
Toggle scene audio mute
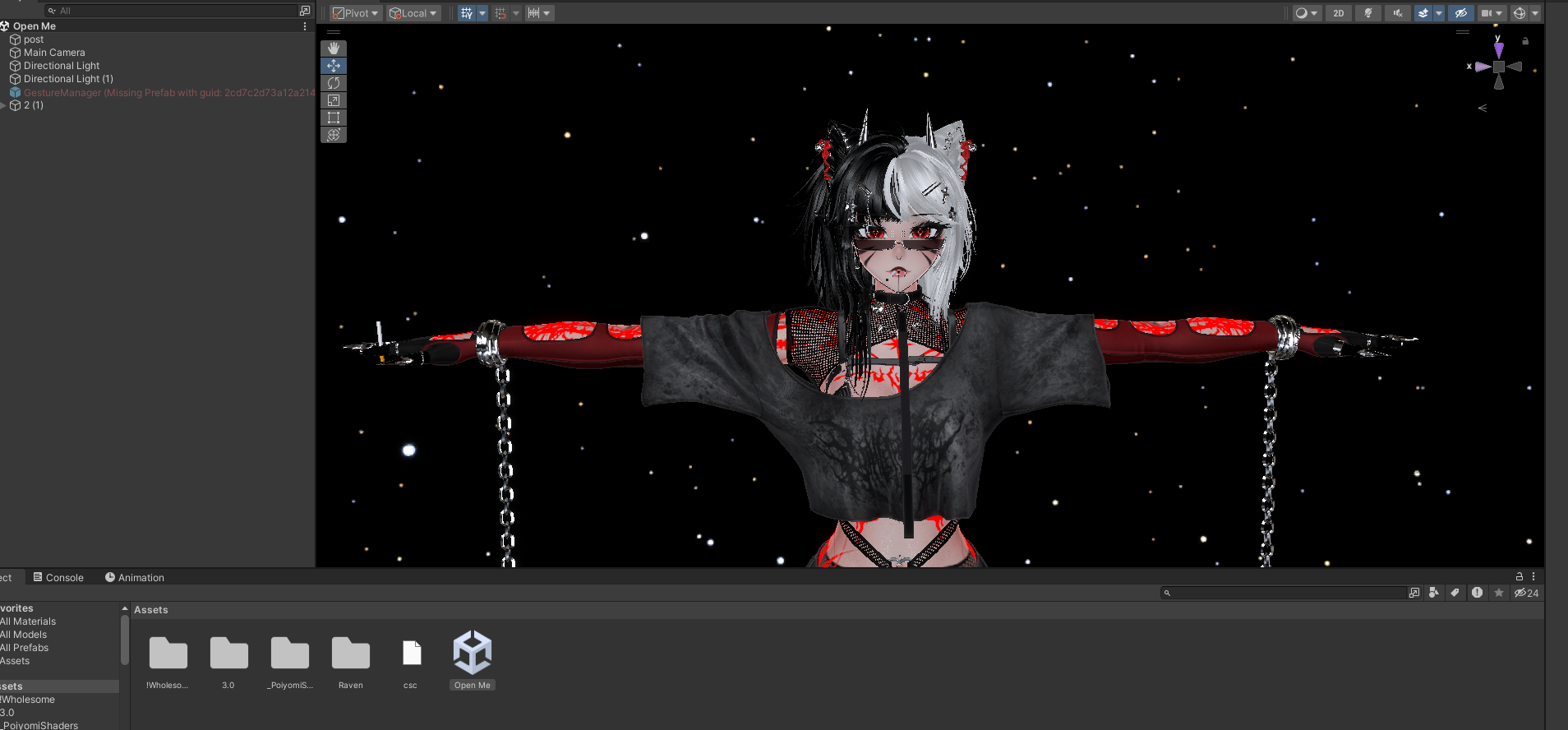[x=1398, y=13]
